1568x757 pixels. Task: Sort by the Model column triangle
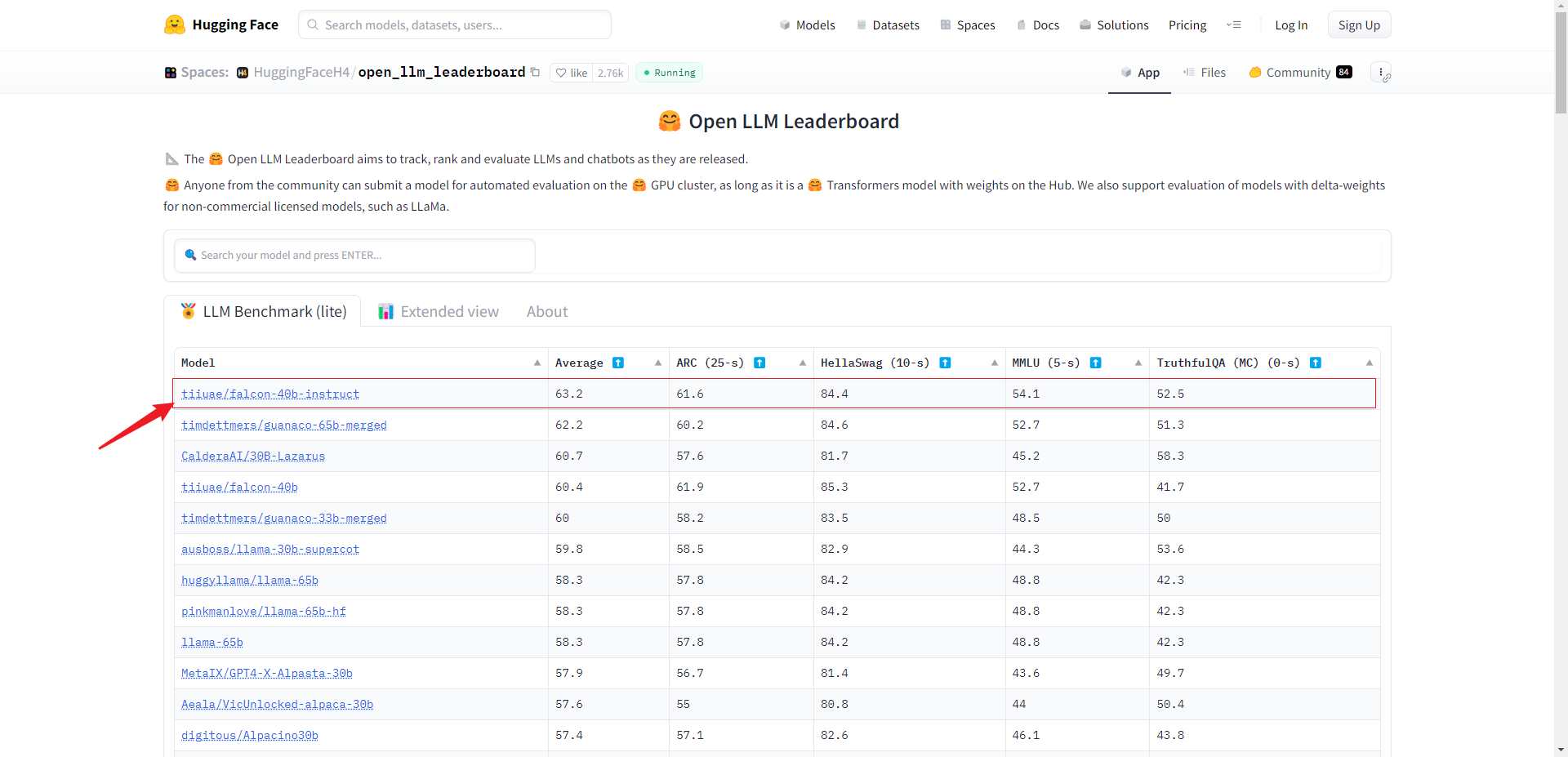point(537,363)
